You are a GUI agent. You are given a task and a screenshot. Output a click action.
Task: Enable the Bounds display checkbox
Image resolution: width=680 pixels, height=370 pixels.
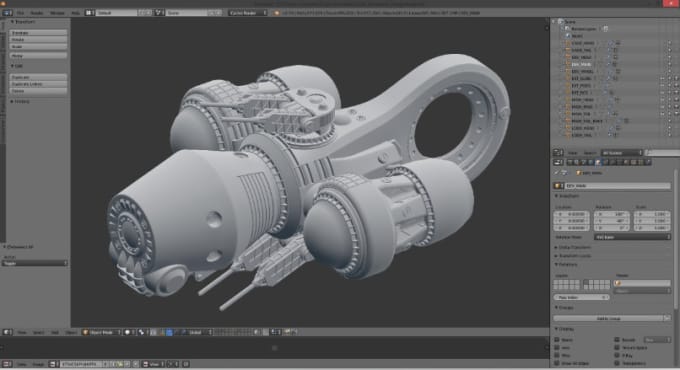click(x=617, y=340)
